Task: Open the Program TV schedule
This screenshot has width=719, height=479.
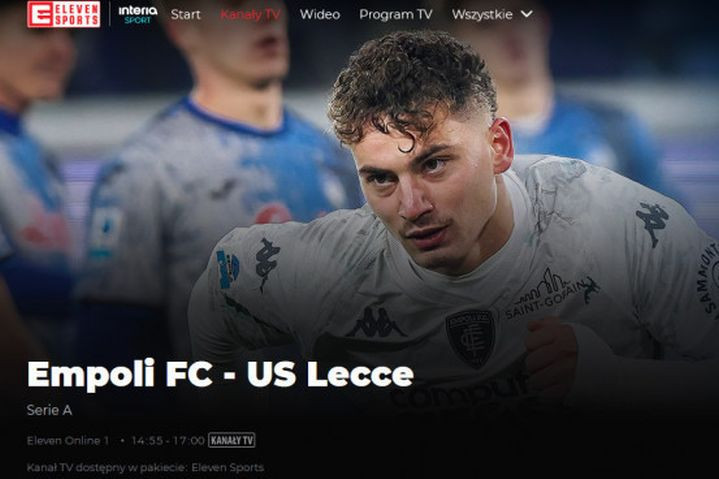Action: click(x=395, y=15)
